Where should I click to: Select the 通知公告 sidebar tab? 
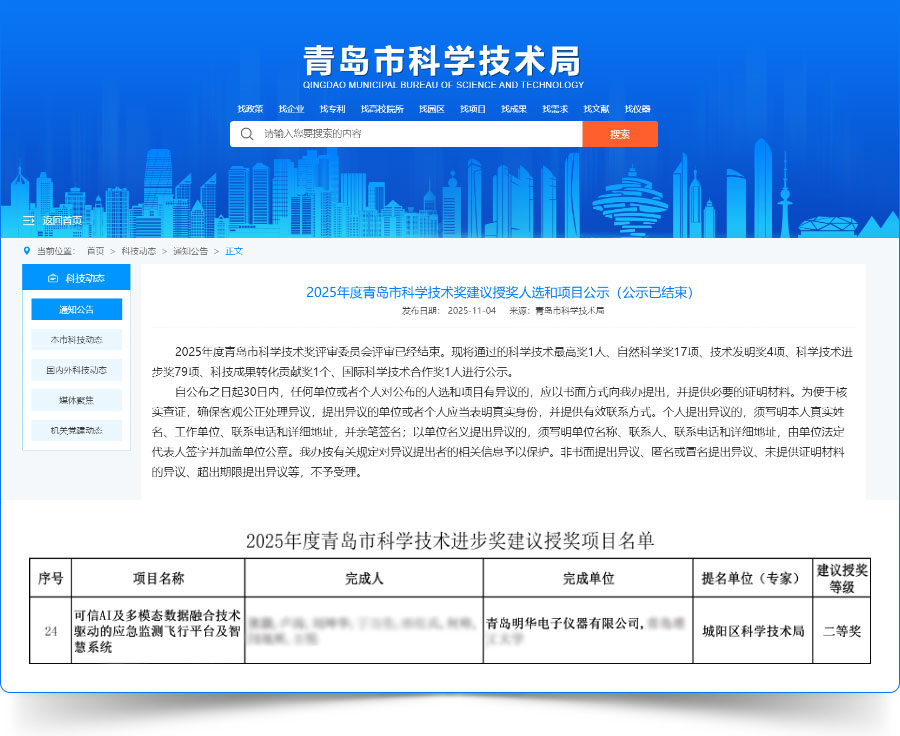click(77, 309)
